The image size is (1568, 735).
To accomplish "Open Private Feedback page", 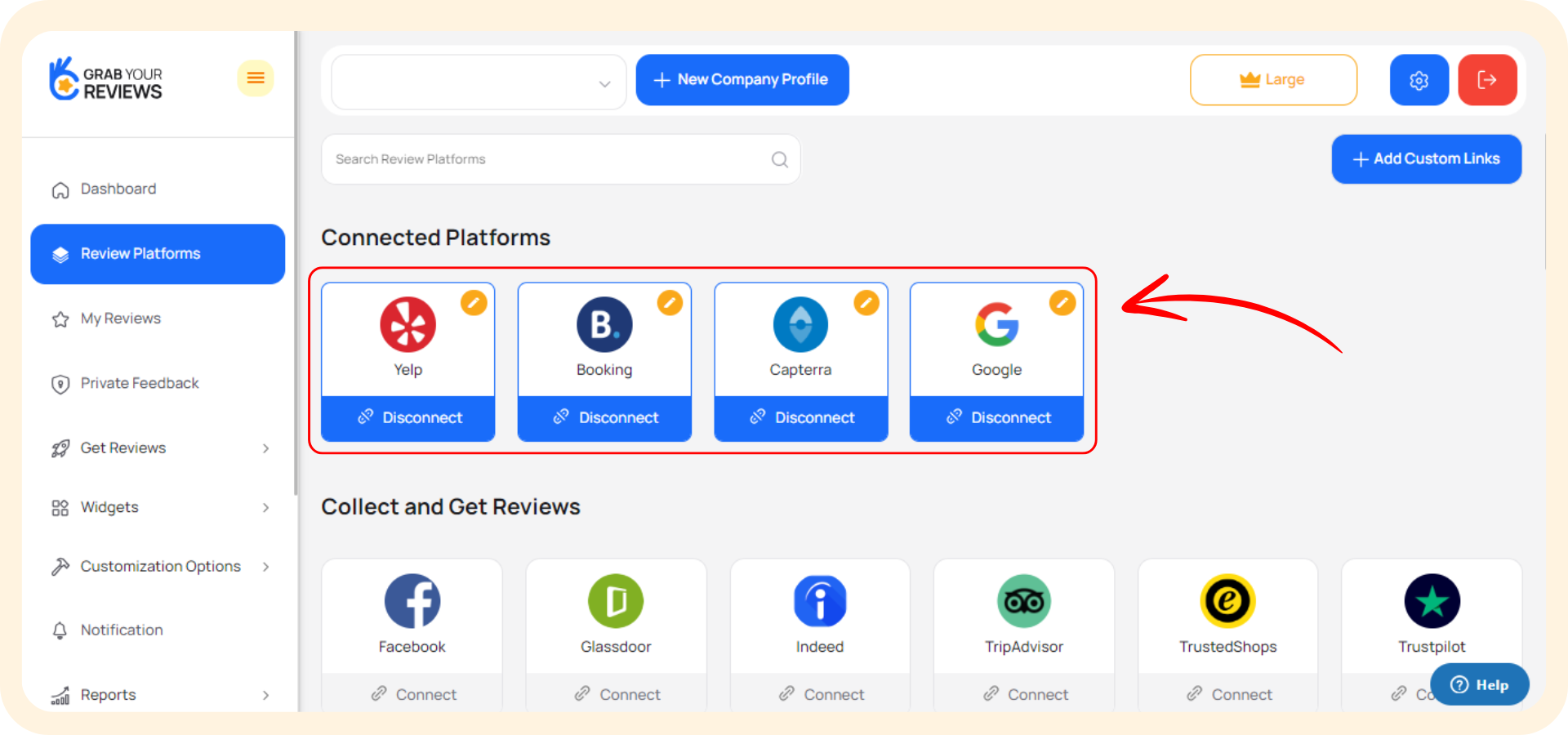I will (158, 383).
